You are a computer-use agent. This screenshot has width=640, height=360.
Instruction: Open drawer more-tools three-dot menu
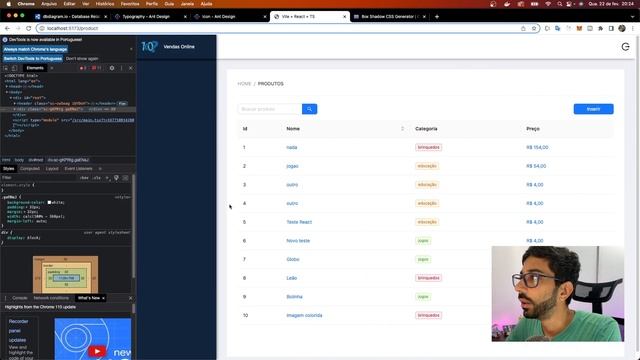[6, 298]
